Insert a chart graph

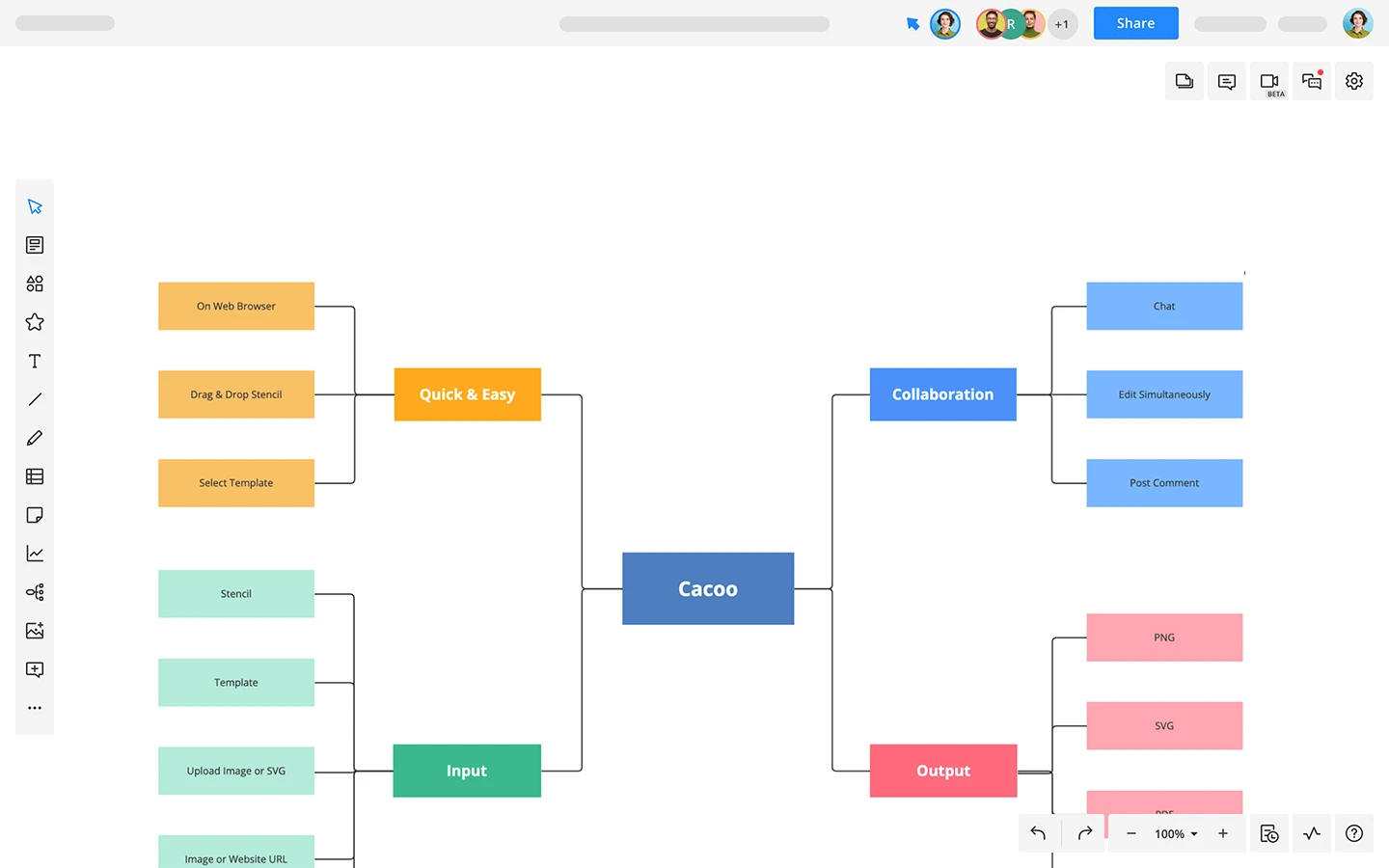35,554
